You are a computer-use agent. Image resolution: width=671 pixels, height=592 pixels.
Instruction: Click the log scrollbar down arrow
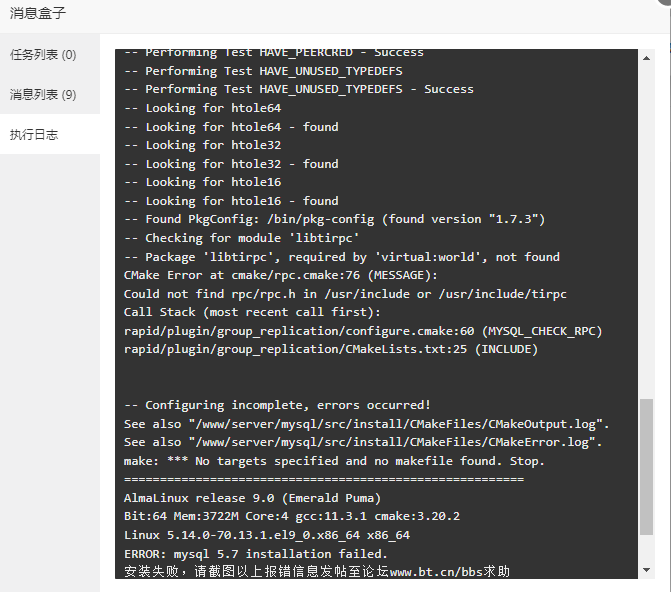[x=646, y=570]
